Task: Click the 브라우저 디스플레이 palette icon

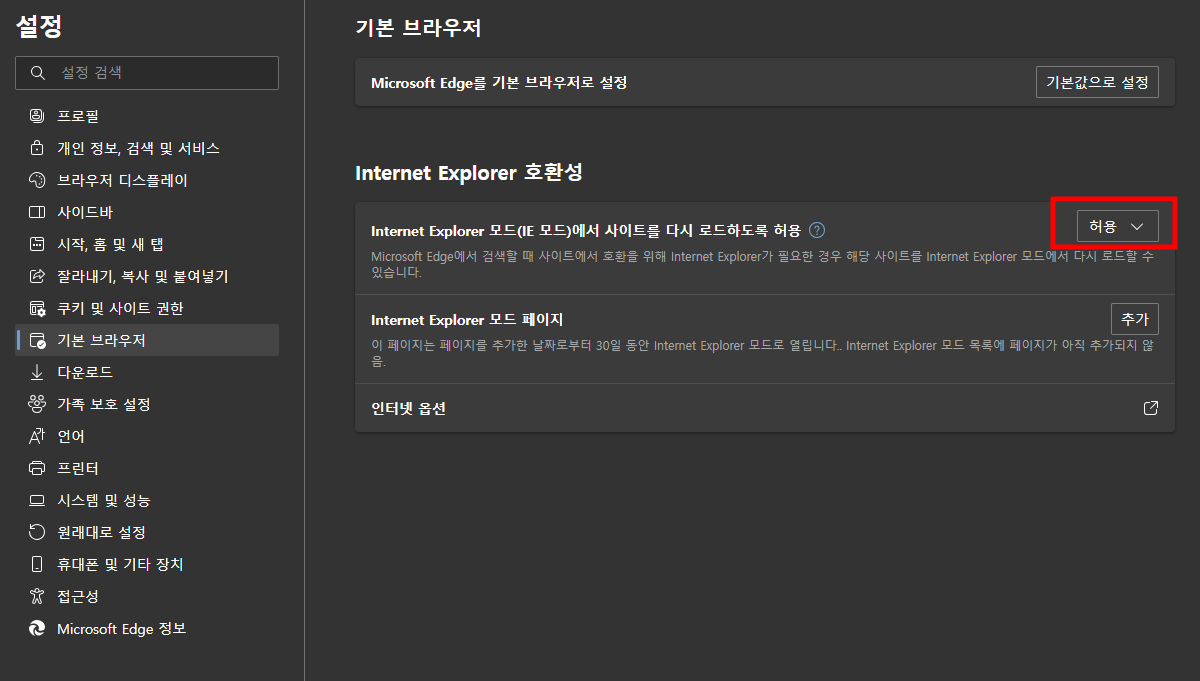Action: (37, 180)
